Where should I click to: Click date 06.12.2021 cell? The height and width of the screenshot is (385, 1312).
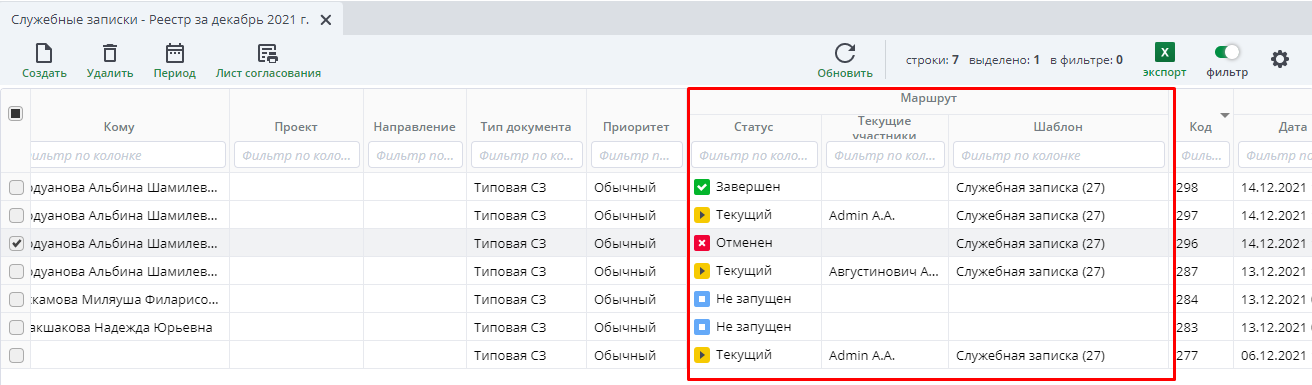1275,355
